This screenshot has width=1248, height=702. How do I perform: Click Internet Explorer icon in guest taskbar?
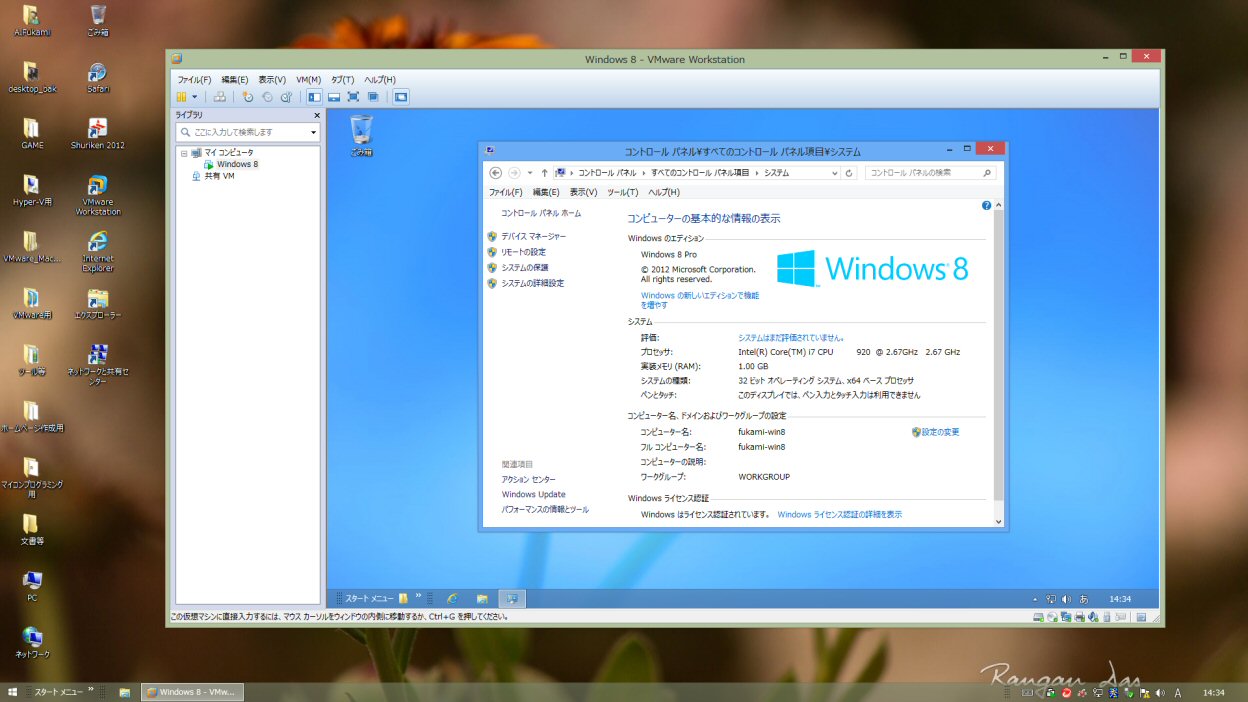pyautogui.click(x=453, y=598)
